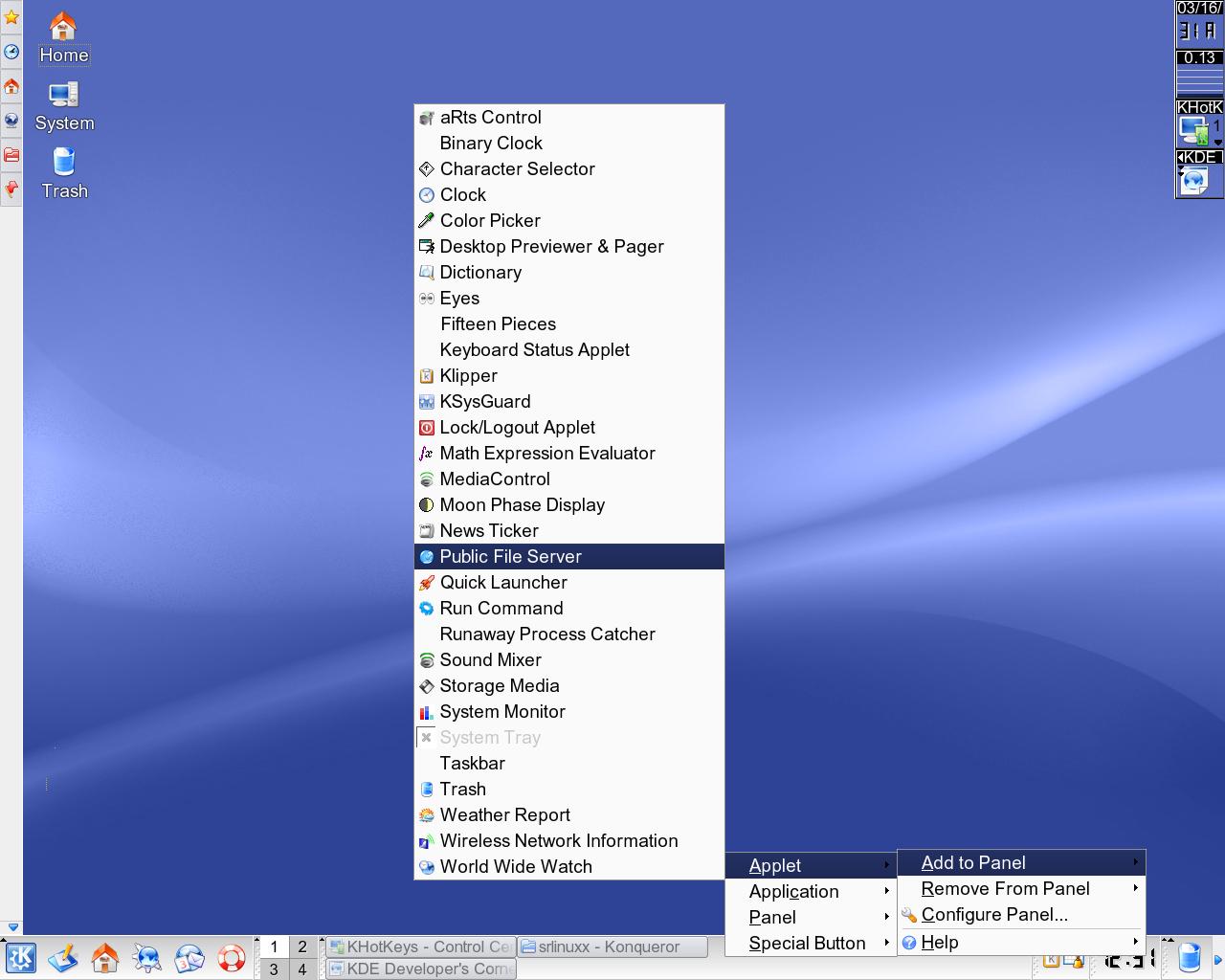Click the red folder icon on left side panel
The width and height of the screenshot is (1225, 980).
click(x=11, y=154)
